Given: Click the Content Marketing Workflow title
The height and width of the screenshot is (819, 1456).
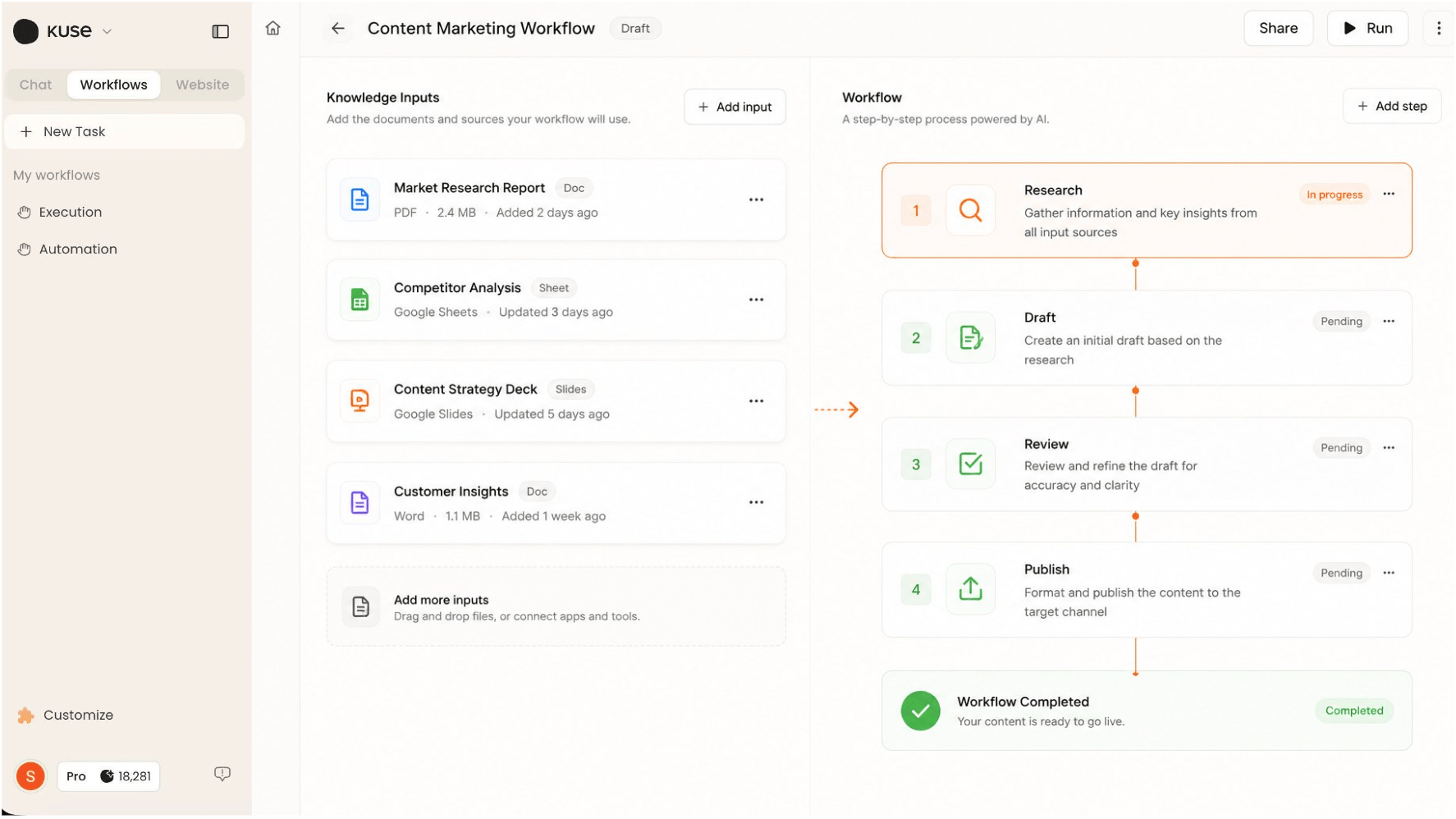Looking at the screenshot, I should (x=481, y=29).
